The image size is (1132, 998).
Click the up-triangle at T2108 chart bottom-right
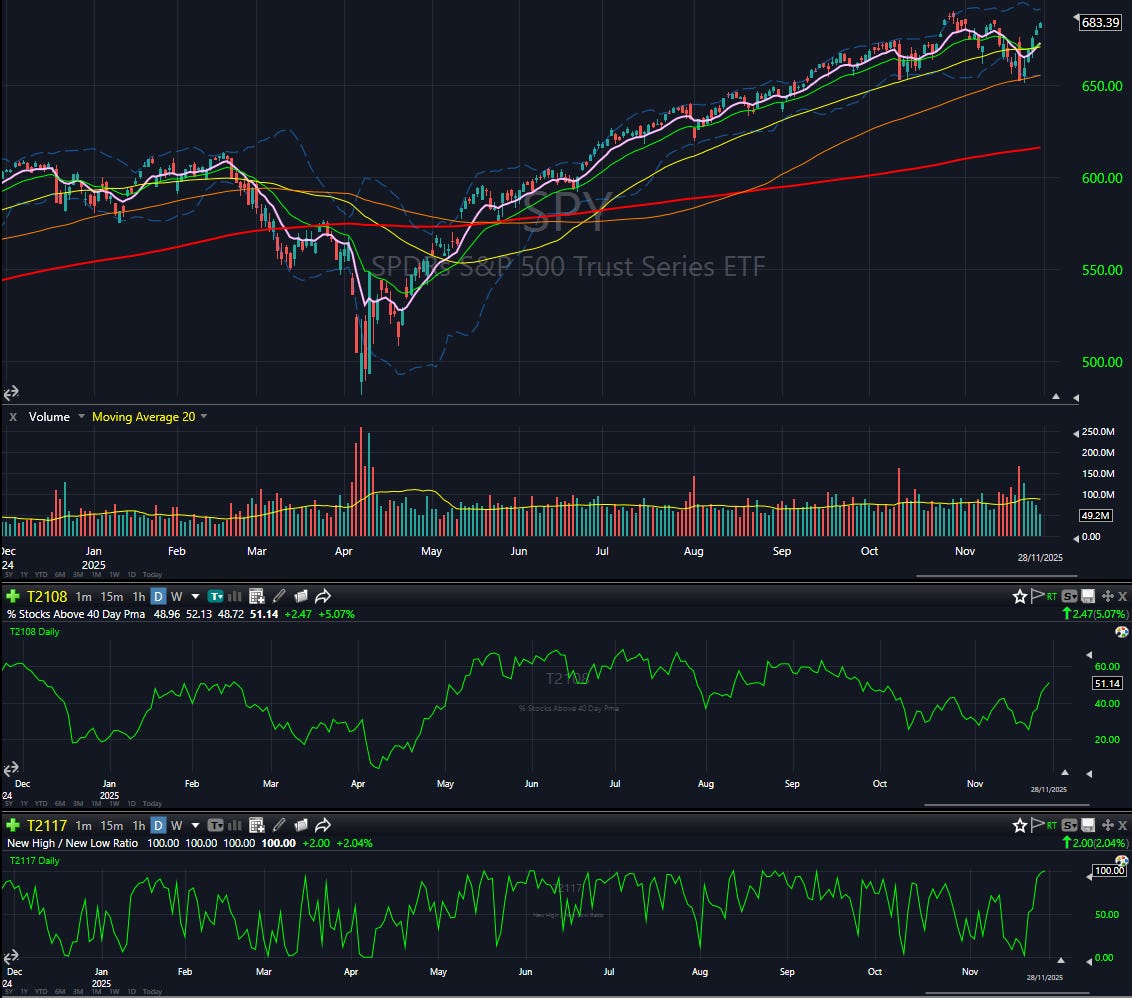(1065, 773)
